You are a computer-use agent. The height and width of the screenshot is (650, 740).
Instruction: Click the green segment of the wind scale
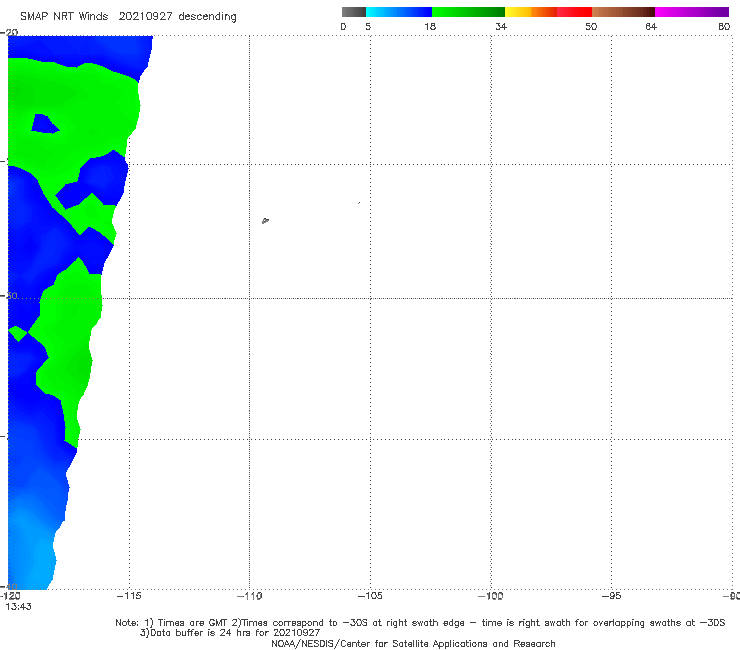click(x=468, y=12)
